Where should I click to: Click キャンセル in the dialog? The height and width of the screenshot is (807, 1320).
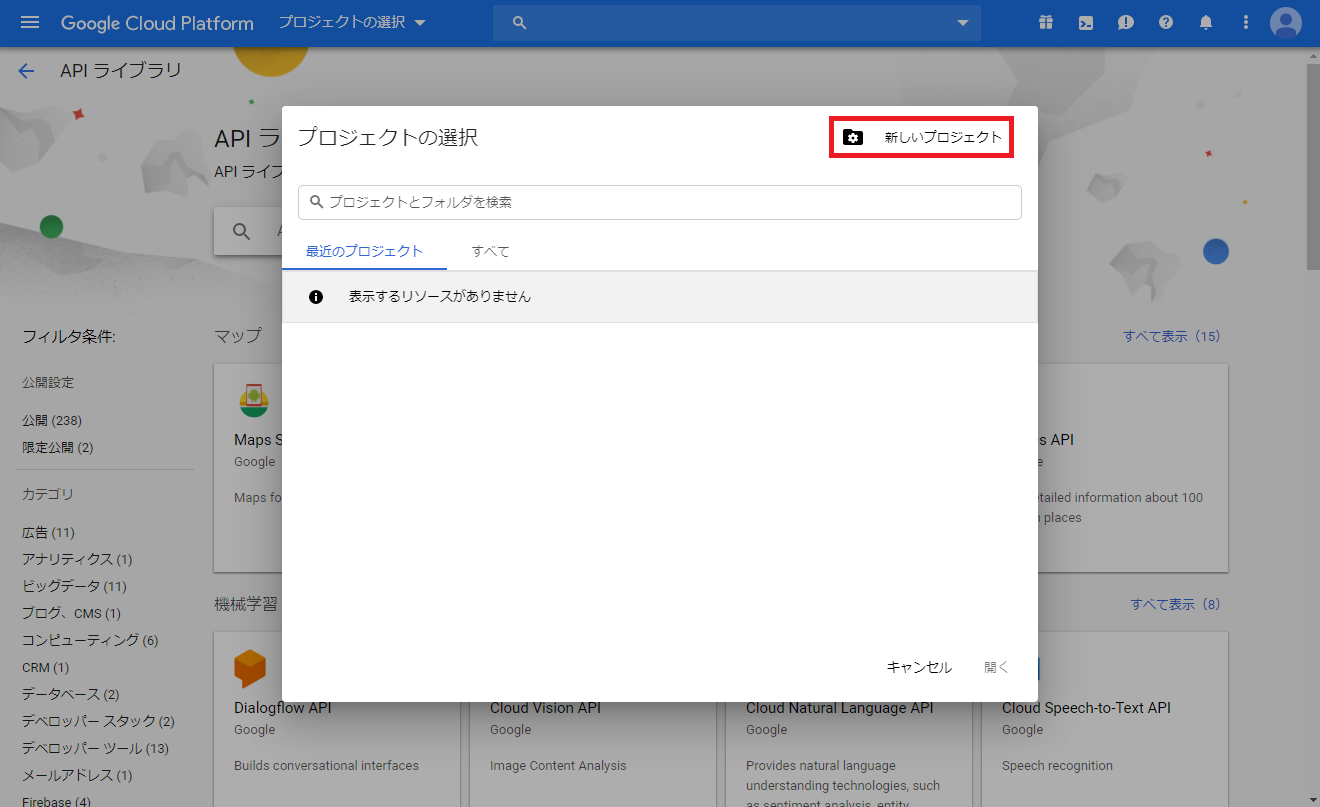(919, 667)
